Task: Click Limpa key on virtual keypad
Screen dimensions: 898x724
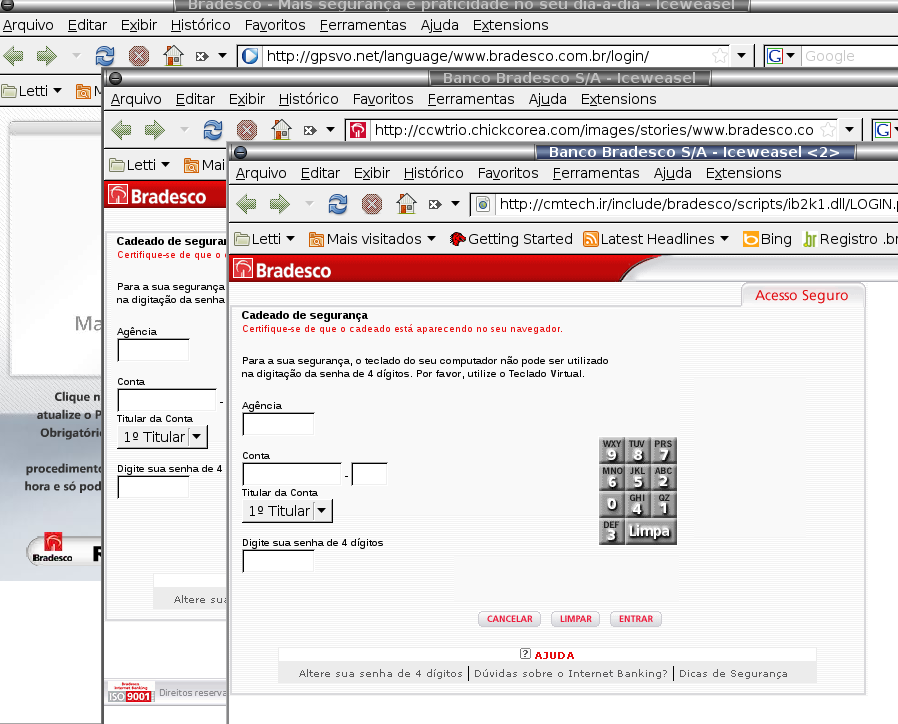Action: (x=650, y=531)
